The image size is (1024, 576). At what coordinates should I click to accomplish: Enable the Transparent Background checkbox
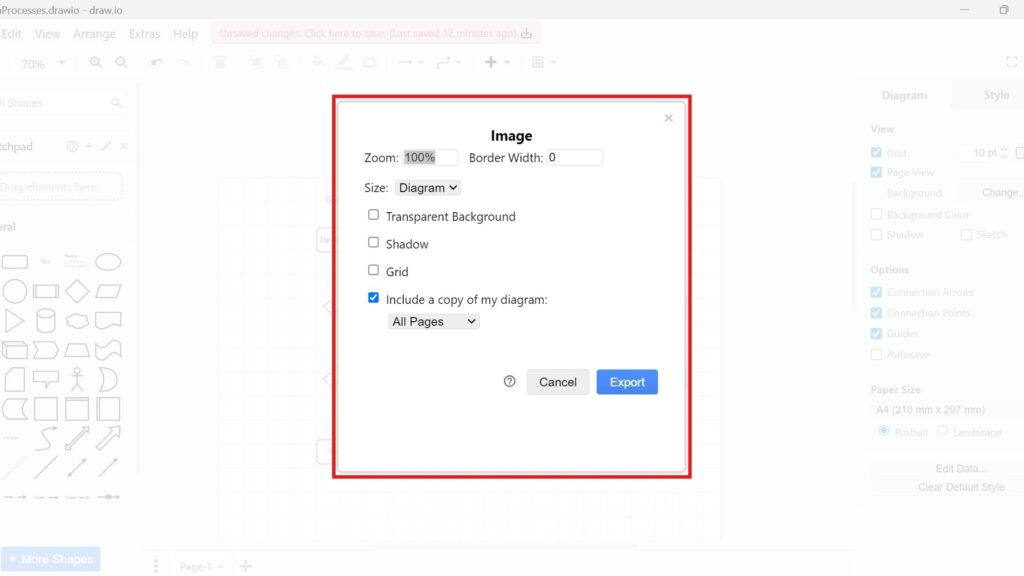373,215
